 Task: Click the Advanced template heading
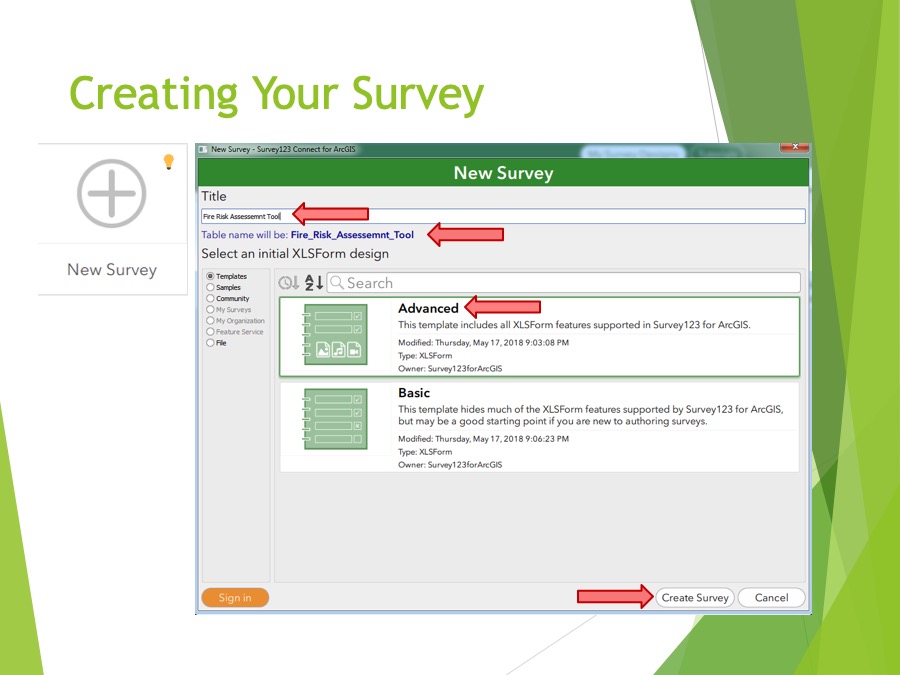point(428,308)
